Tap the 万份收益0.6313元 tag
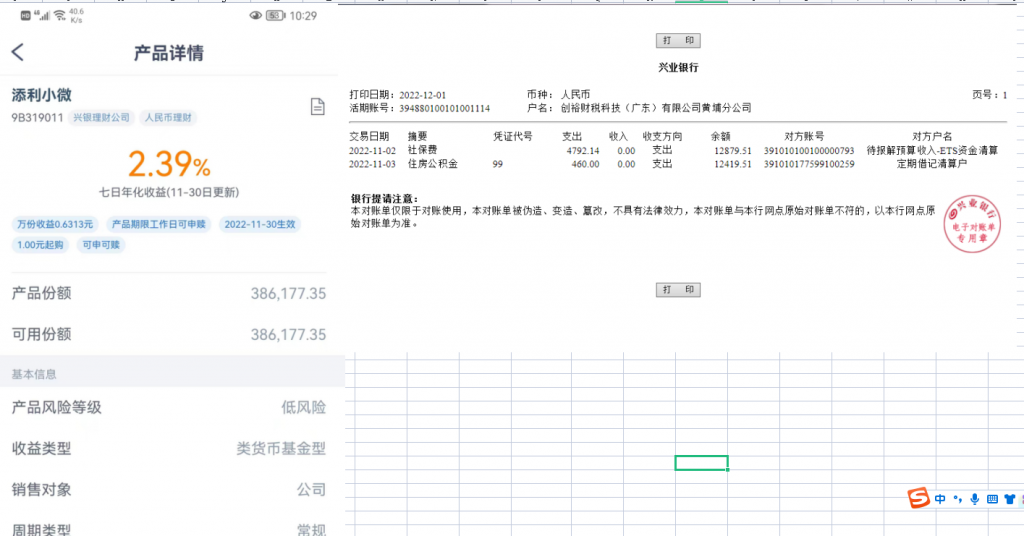The width and height of the screenshot is (1024, 536). (55, 224)
